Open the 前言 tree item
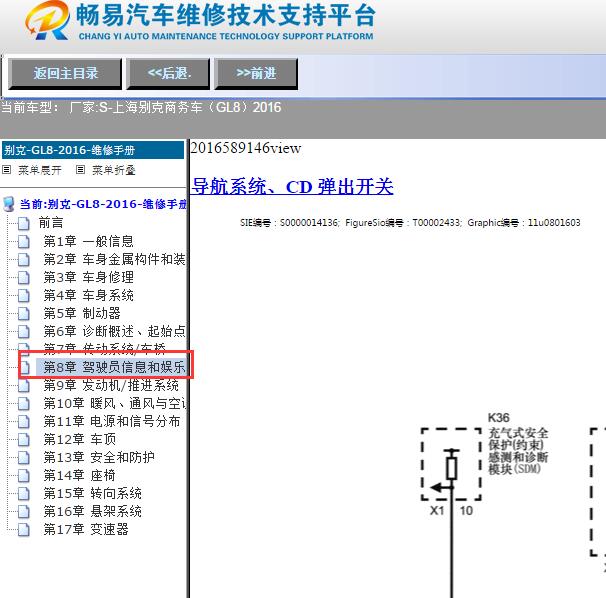This screenshot has width=606, height=598. click(51, 223)
